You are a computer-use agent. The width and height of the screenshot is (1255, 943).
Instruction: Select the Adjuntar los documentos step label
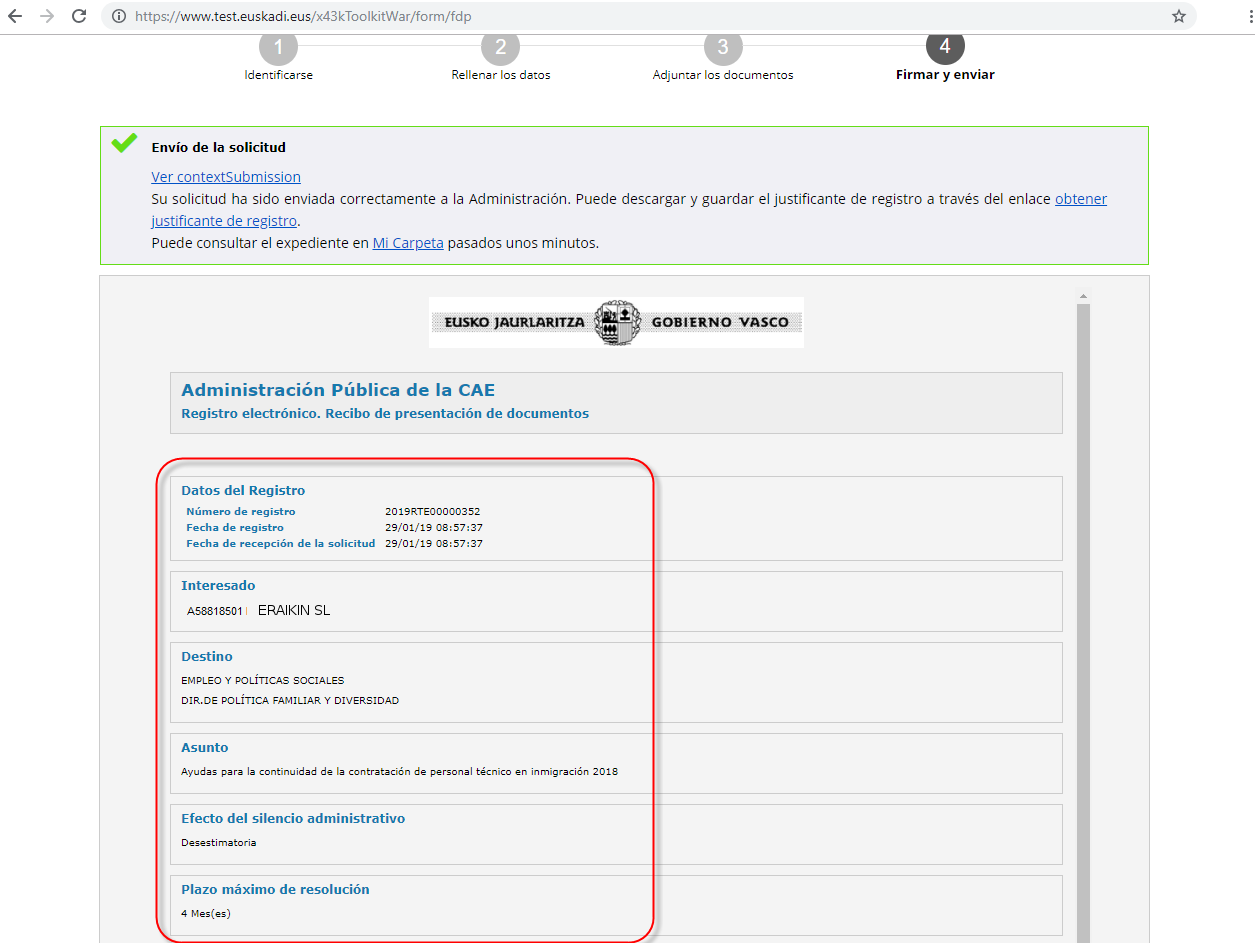coord(723,75)
